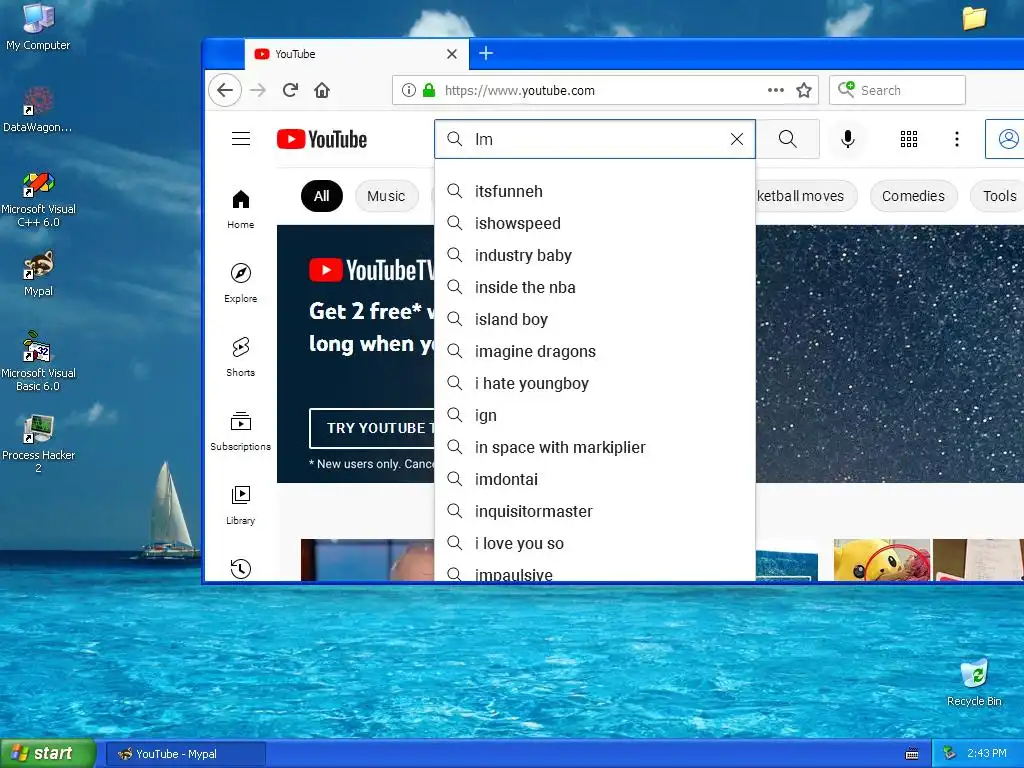Screen dimensions: 1024x768
Task: Select the Comedies filter chip
Action: click(x=913, y=196)
